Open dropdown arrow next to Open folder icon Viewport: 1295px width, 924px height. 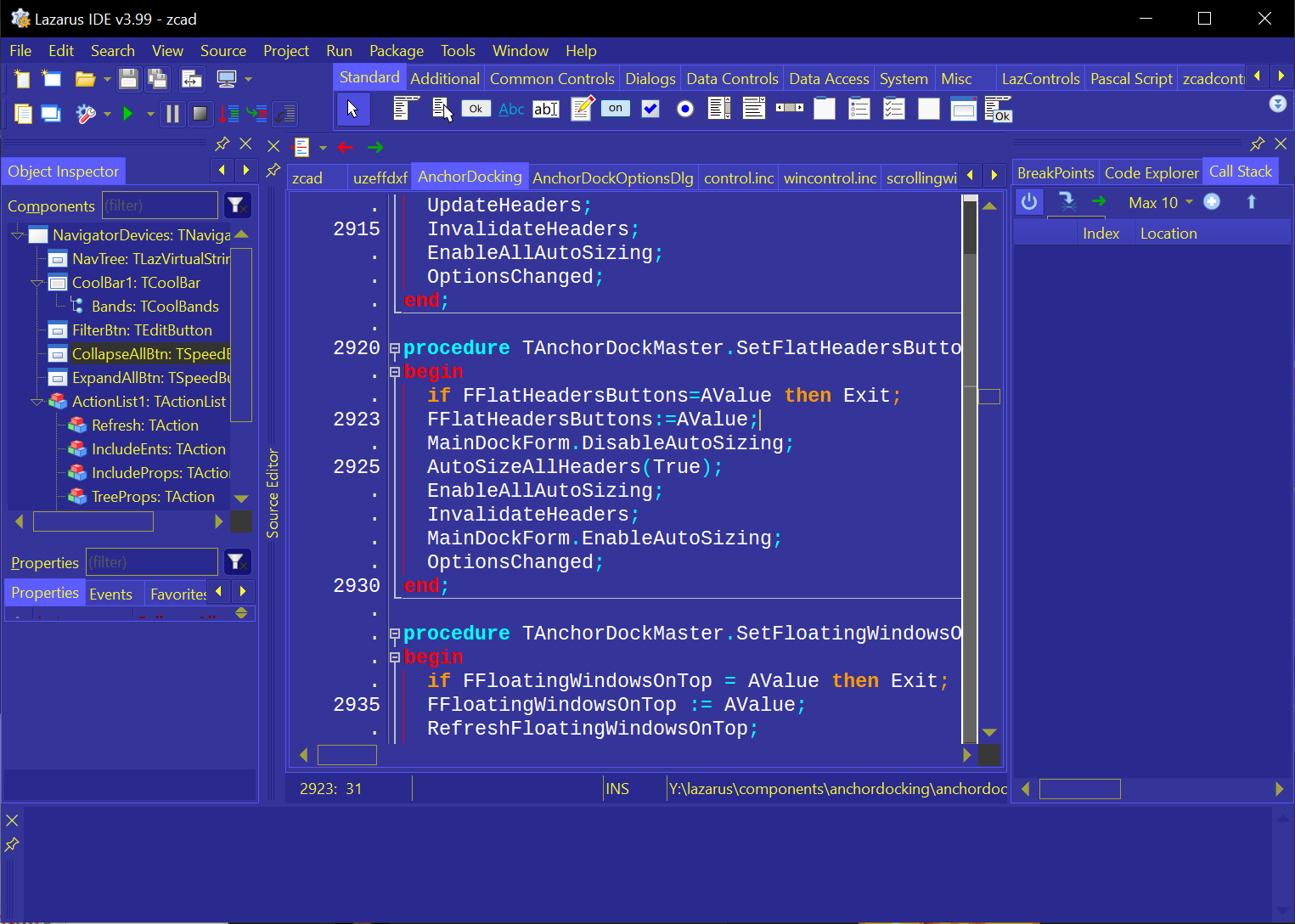click(x=107, y=79)
